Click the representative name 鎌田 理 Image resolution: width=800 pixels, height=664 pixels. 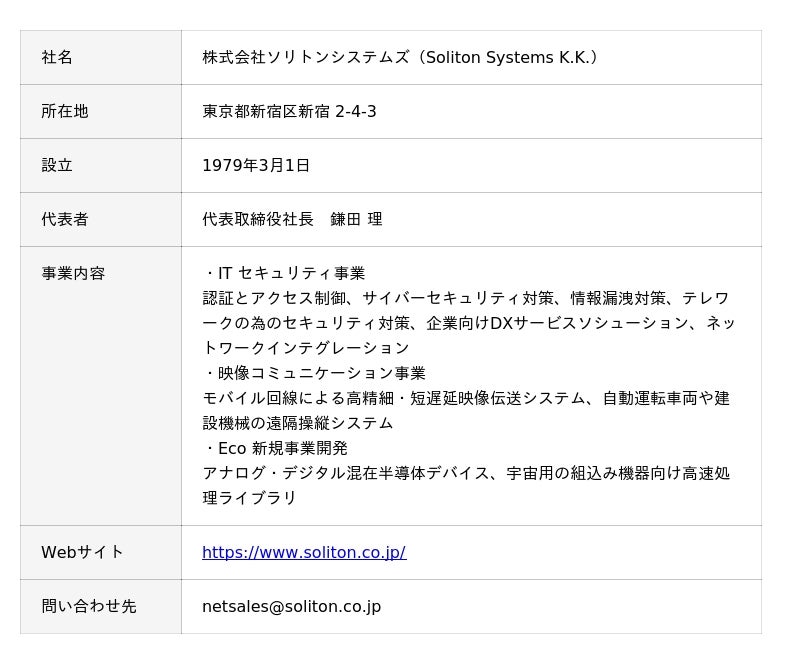pyautogui.click(x=356, y=219)
